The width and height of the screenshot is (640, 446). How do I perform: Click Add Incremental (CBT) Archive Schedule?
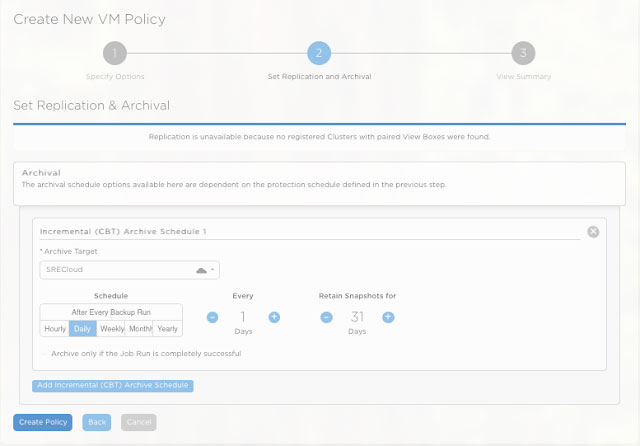click(x=112, y=385)
